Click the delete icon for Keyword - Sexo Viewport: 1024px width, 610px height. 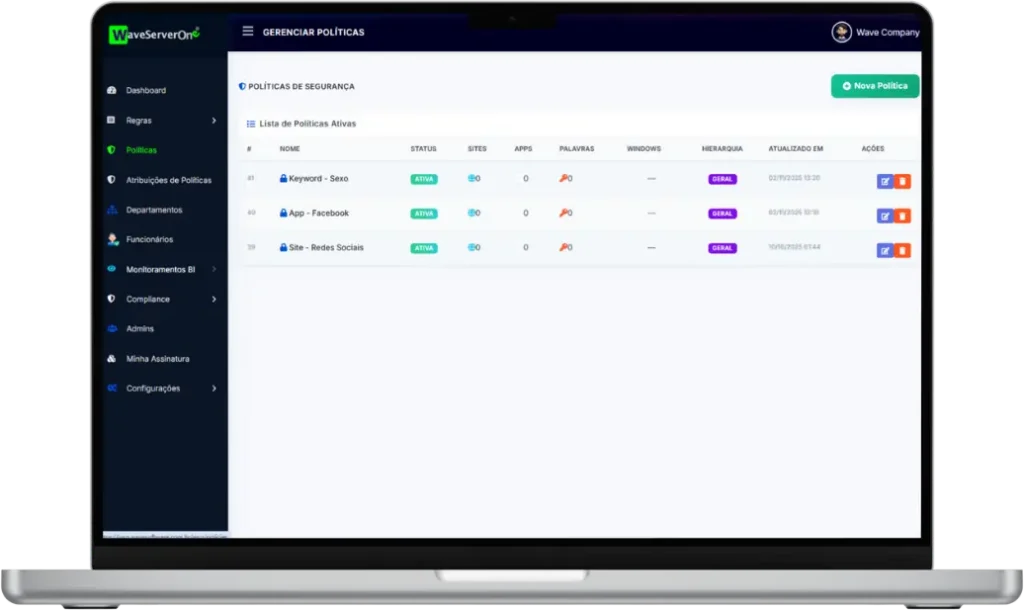point(902,181)
